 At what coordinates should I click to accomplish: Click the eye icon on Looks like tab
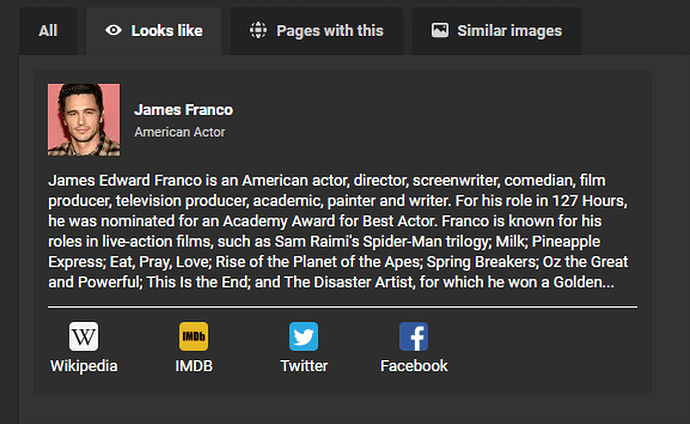coord(113,30)
